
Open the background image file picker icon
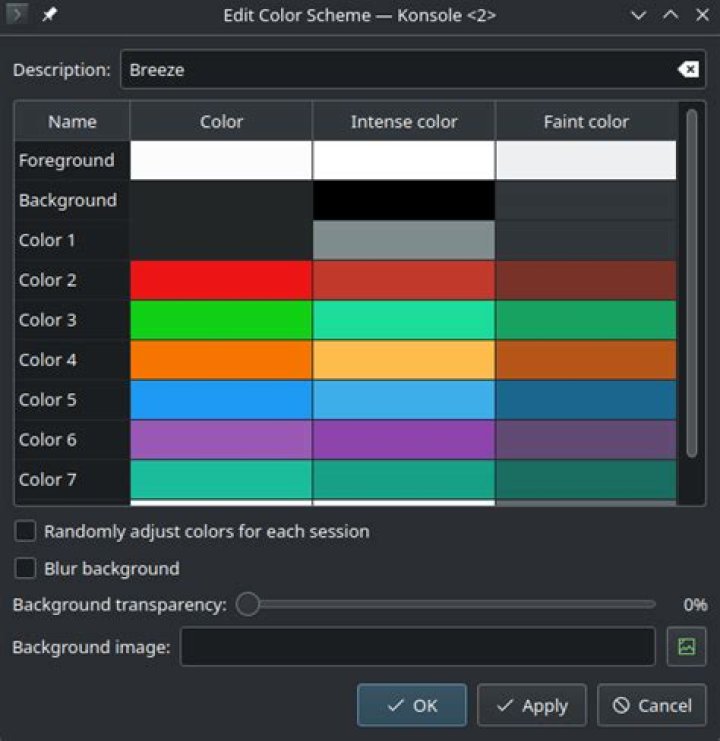[x=686, y=646]
